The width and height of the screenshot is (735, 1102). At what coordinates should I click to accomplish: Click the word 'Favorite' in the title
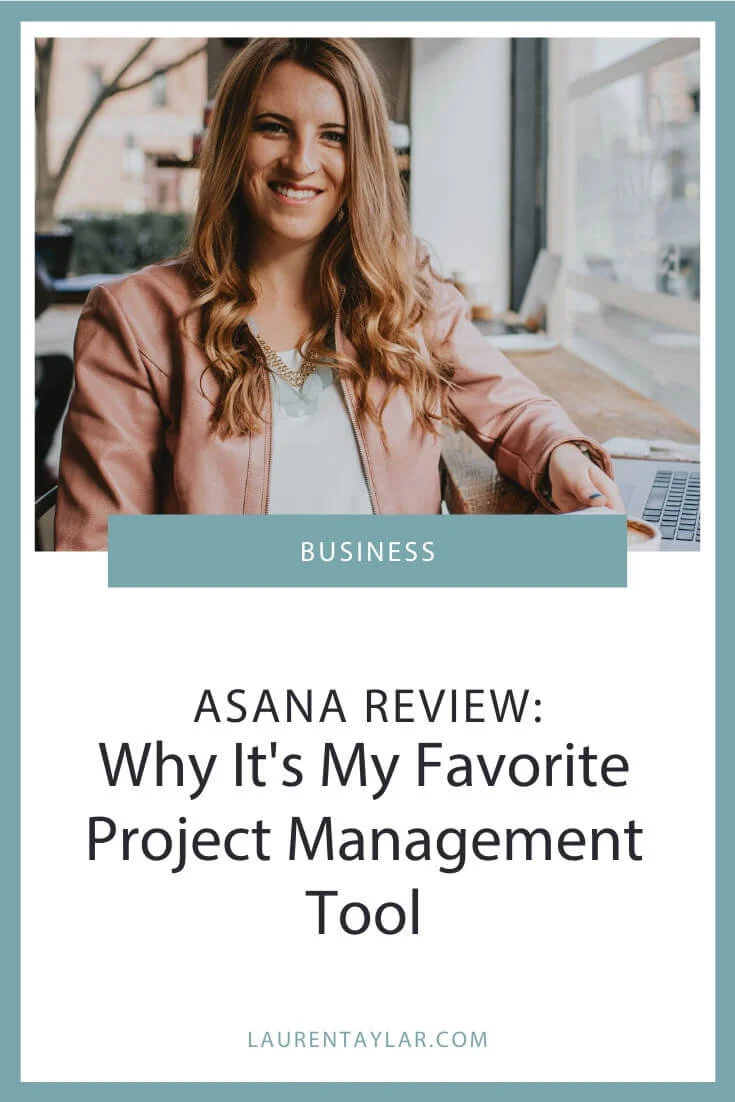[x=522, y=766]
